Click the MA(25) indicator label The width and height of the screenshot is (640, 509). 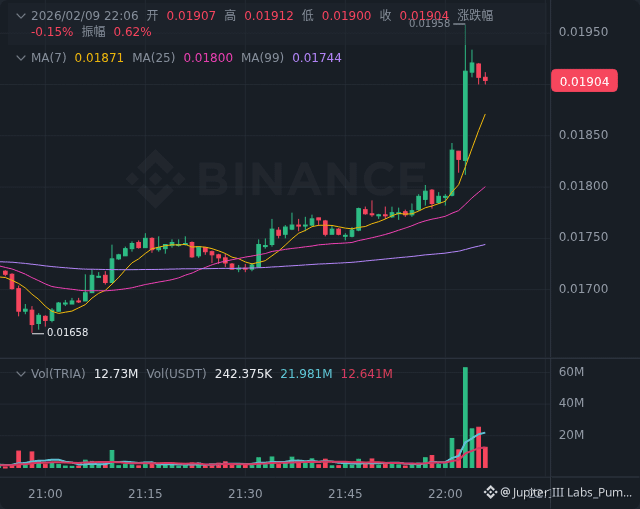point(155,58)
